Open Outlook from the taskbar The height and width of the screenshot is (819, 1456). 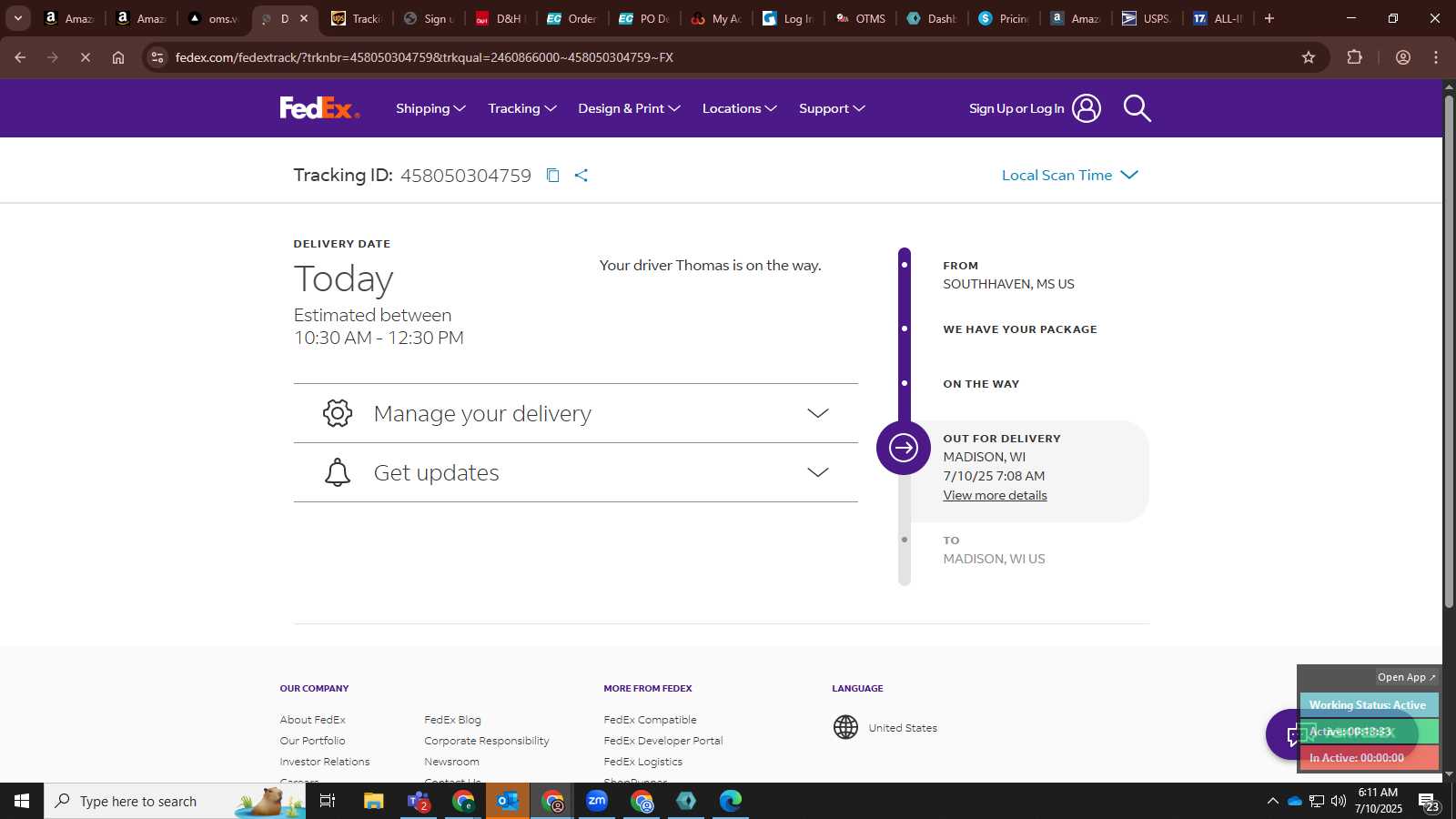(x=508, y=801)
